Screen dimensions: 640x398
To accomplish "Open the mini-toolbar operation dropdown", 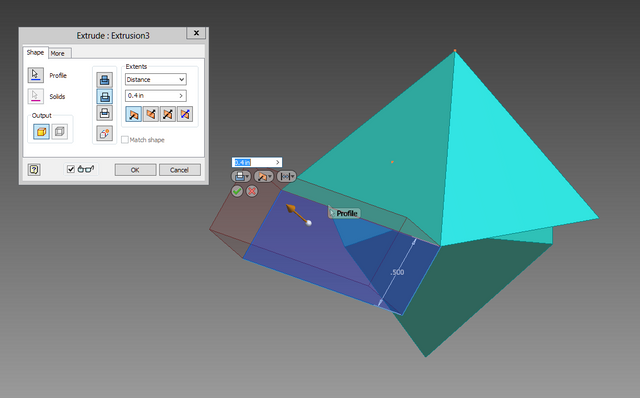I will [x=241, y=176].
